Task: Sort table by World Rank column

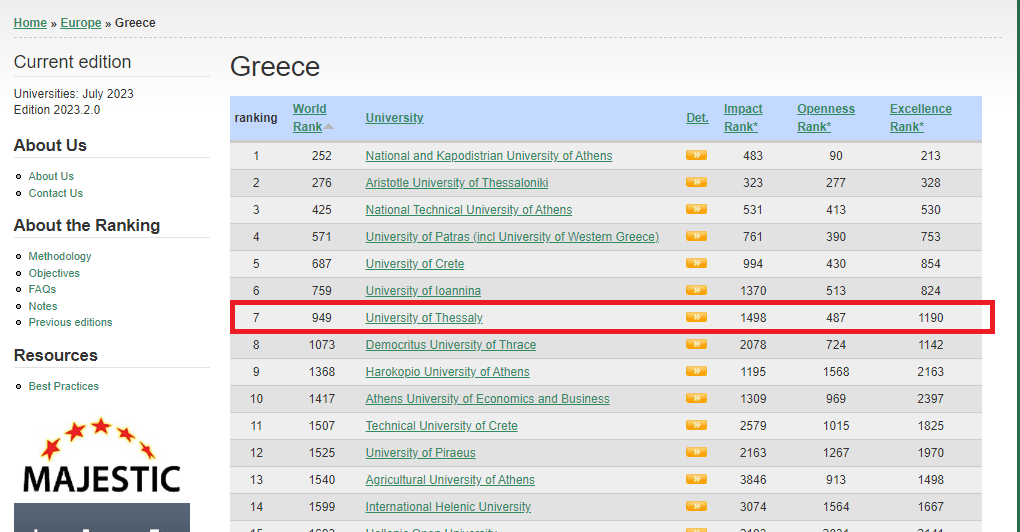Action: 309,118
